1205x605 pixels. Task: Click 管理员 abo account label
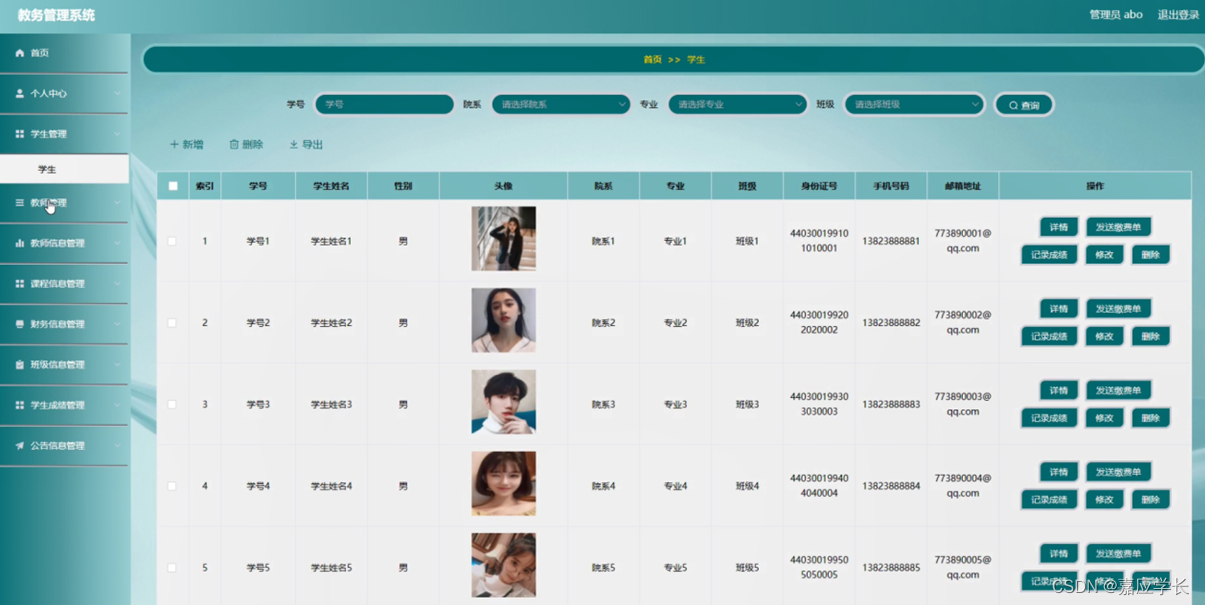click(x=1115, y=15)
